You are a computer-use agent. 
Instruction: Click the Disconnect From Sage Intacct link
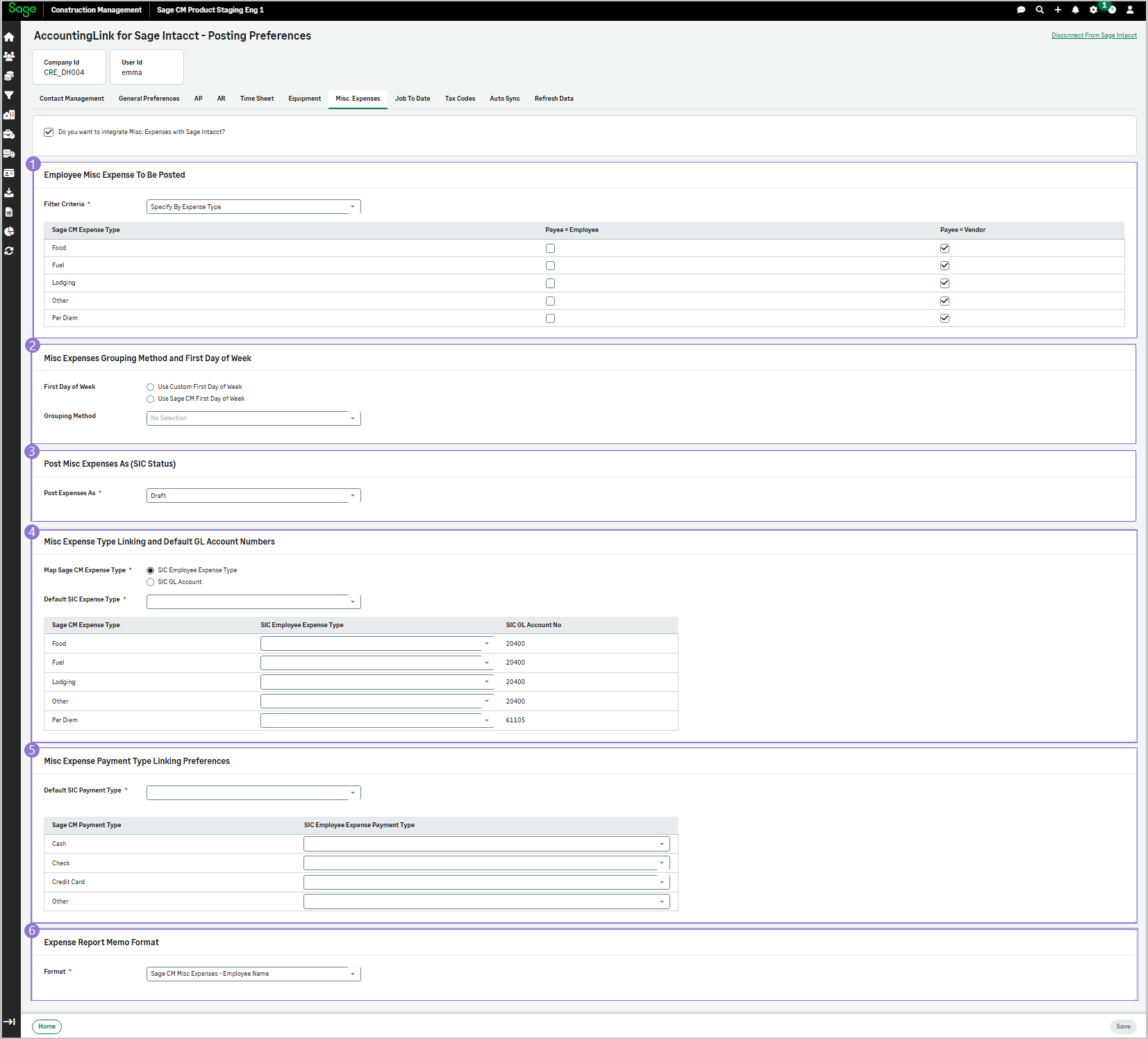[x=1095, y=35]
